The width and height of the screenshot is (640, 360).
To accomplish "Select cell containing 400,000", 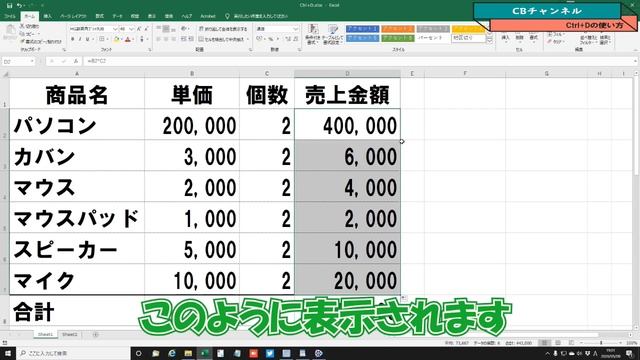I will click(347, 124).
